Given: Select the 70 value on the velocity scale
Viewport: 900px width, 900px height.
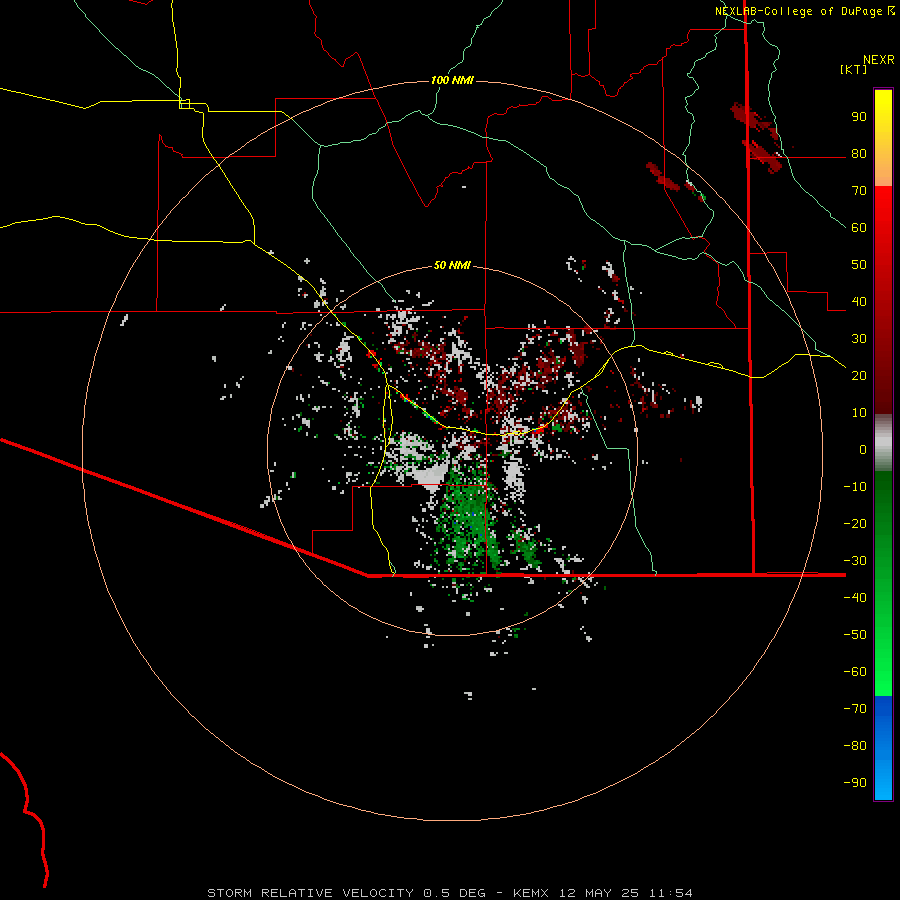Looking at the screenshot, I should [859, 191].
